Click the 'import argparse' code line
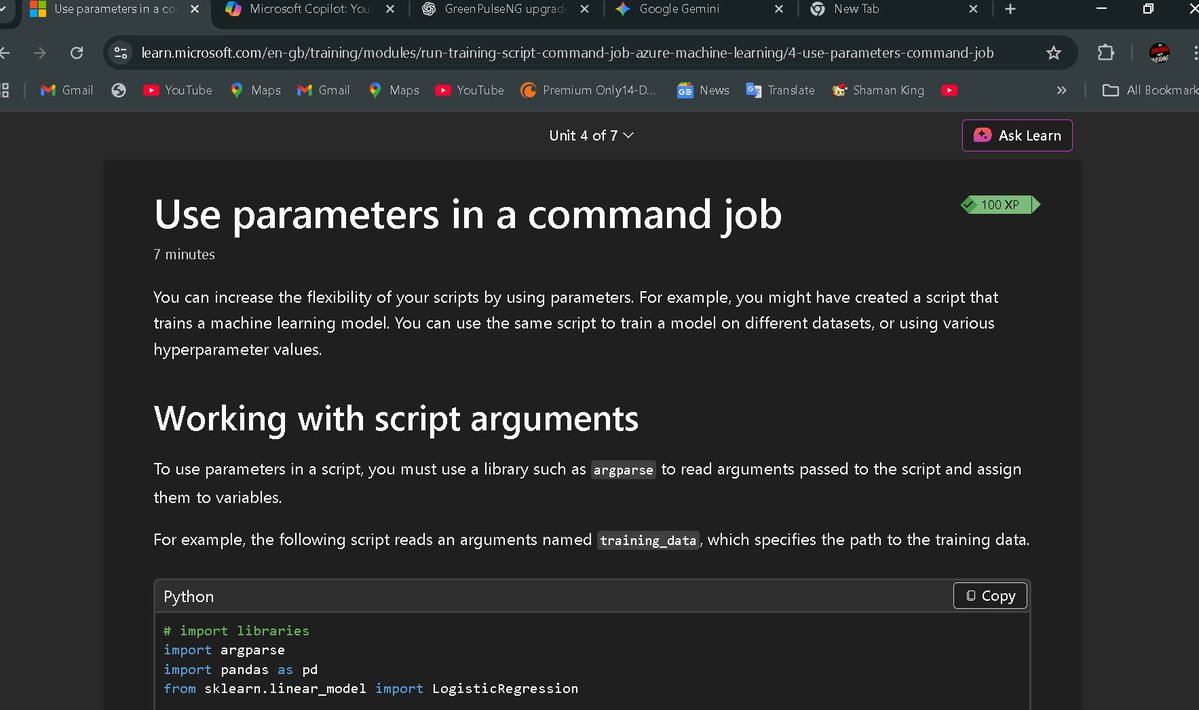 224,650
